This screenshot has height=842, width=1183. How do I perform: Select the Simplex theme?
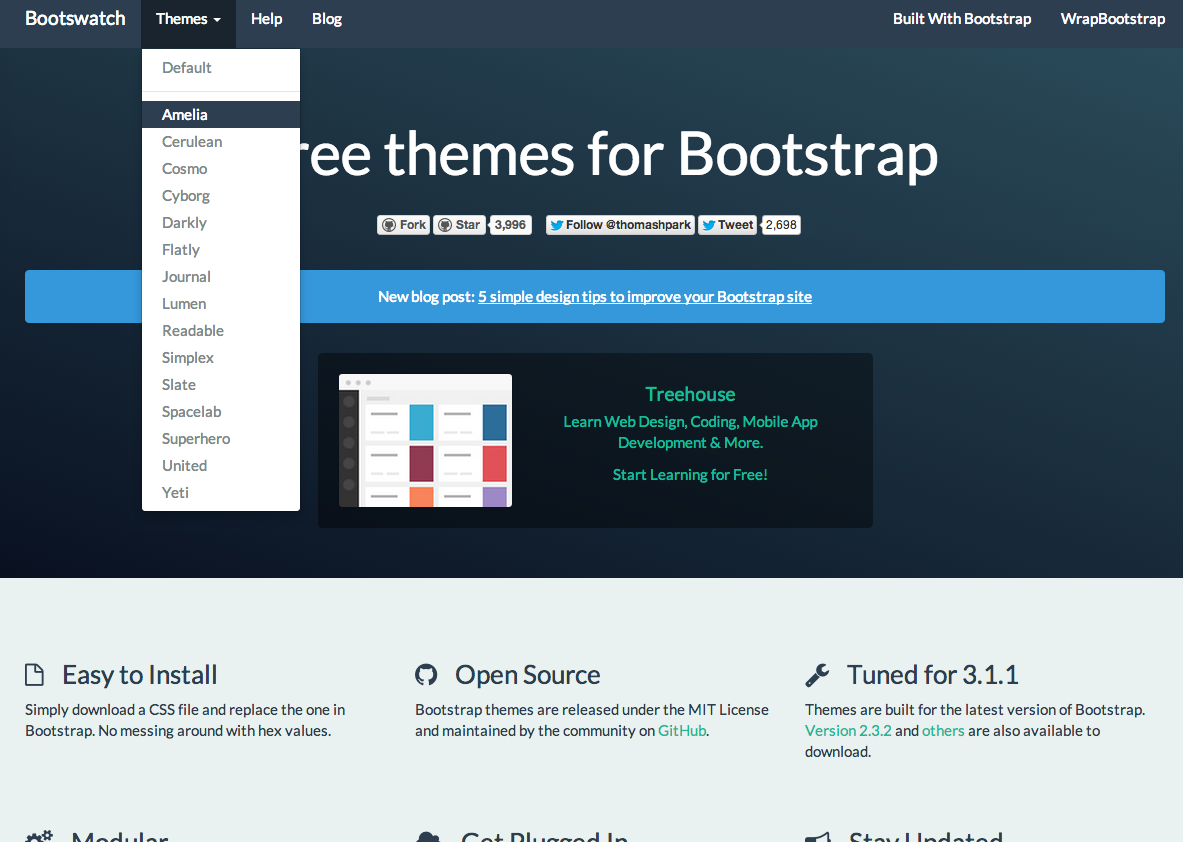point(221,358)
